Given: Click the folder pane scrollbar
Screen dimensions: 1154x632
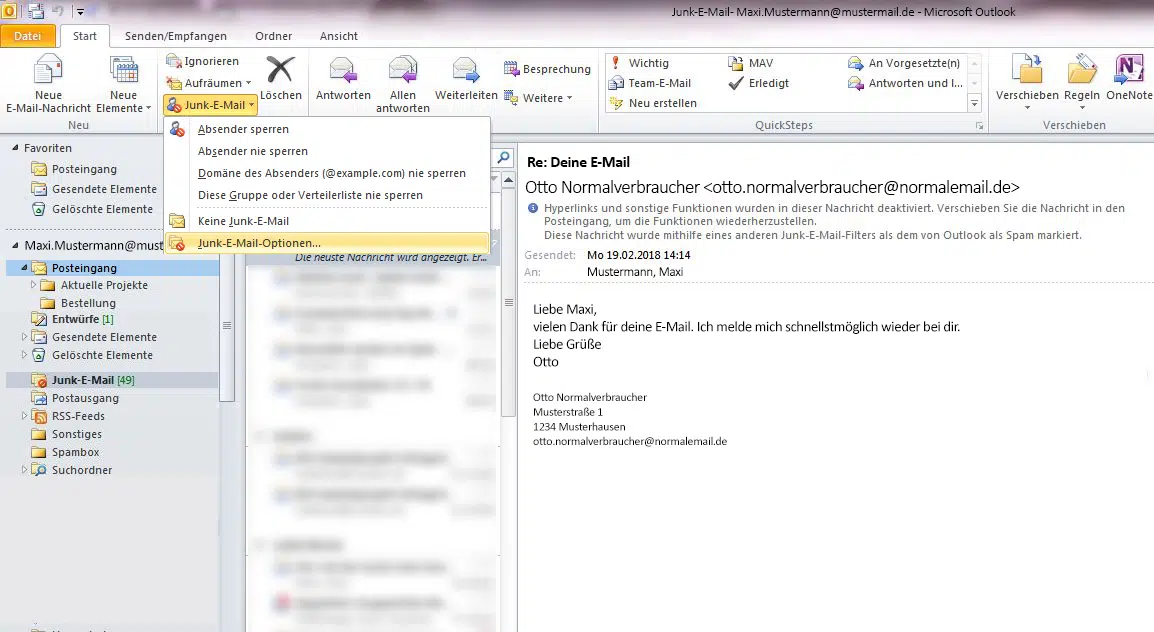Looking at the screenshot, I should [227, 326].
